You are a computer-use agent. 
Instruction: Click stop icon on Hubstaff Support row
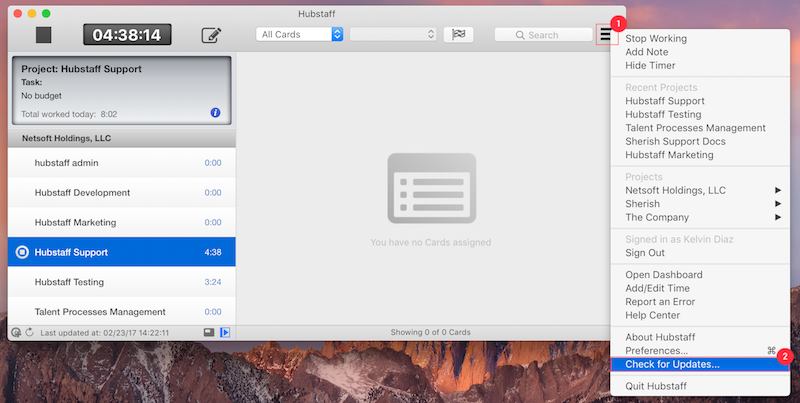click(22, 252)
